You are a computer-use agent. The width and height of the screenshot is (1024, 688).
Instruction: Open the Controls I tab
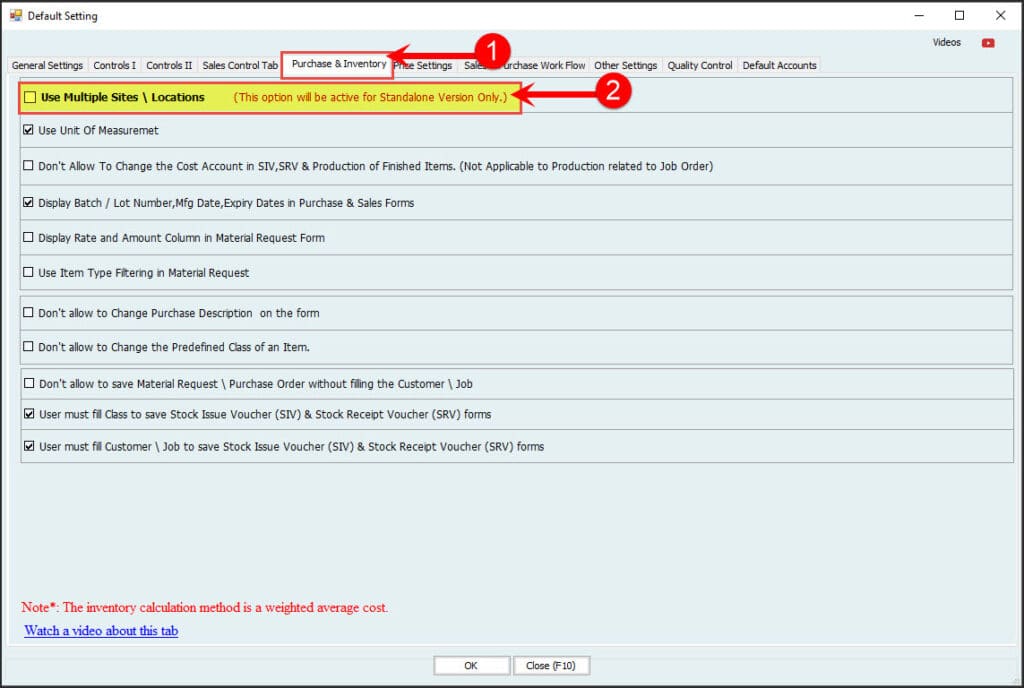[x=114, y=66]
